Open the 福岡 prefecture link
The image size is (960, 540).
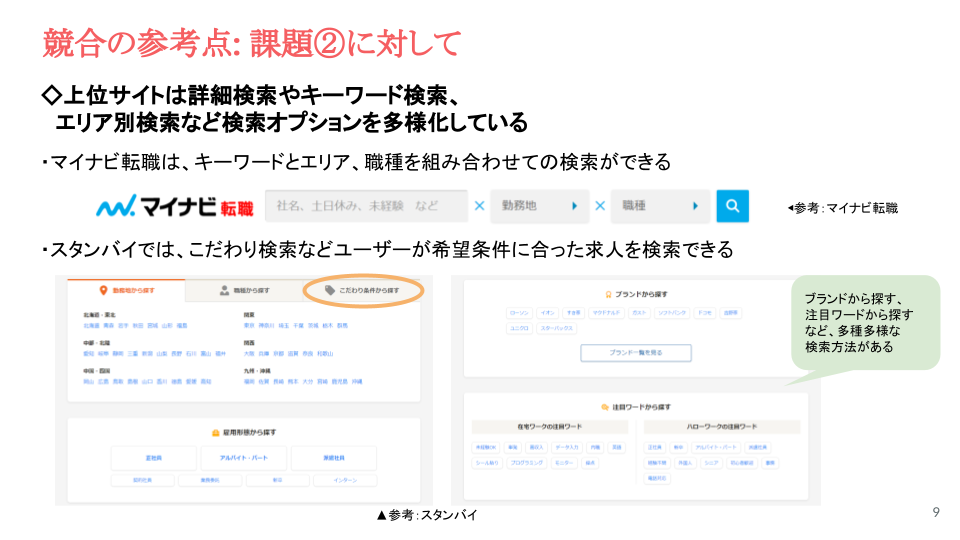click(x=249, y=381)
